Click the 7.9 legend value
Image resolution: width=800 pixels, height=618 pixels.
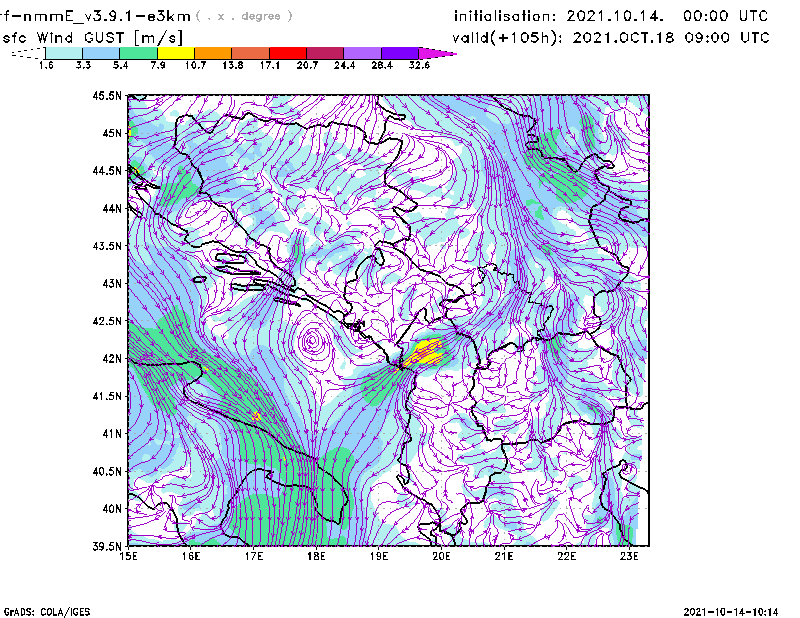point(158,65)
